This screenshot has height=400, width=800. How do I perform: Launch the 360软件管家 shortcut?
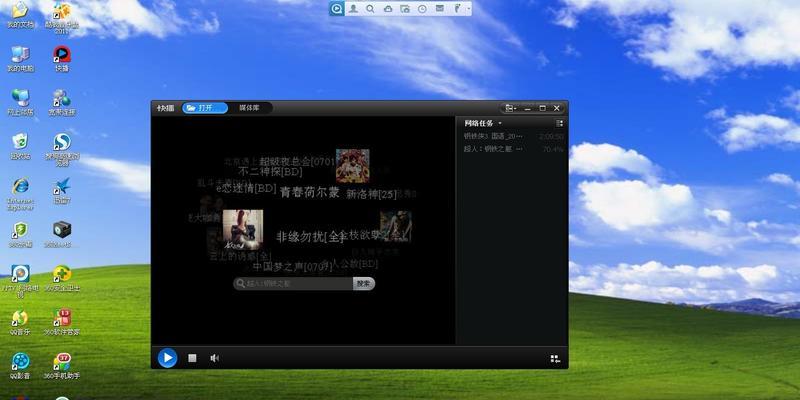click(62, 322)
